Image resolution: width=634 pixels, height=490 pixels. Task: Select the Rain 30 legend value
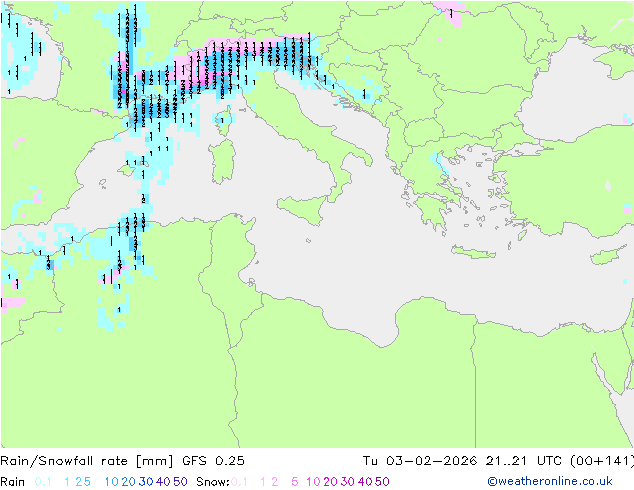[x=146, y=482]
